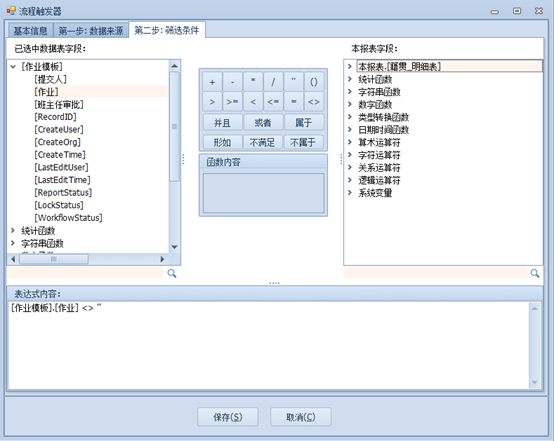Expand 日期时间函数 node

[349, 129]
